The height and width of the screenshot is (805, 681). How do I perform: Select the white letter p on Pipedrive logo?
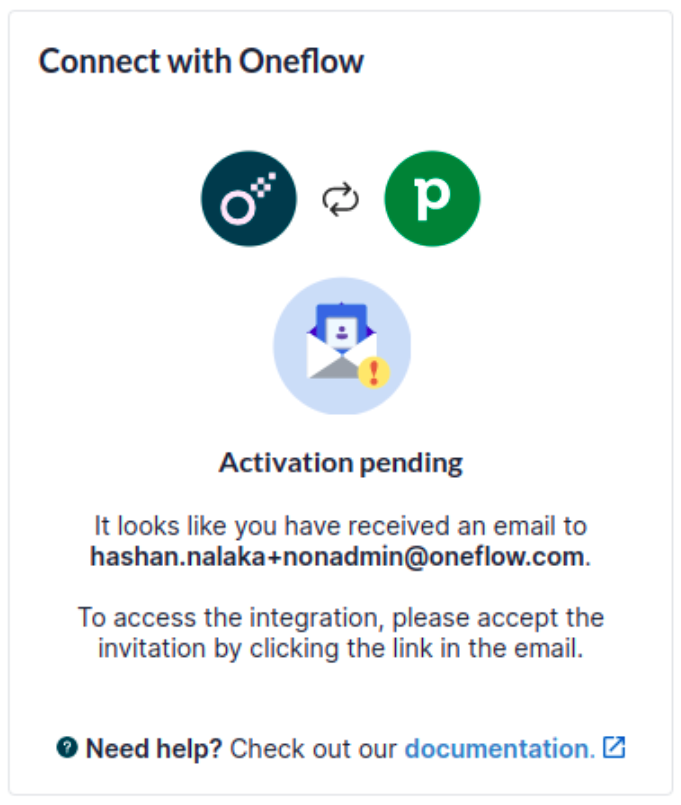[432, 197]
